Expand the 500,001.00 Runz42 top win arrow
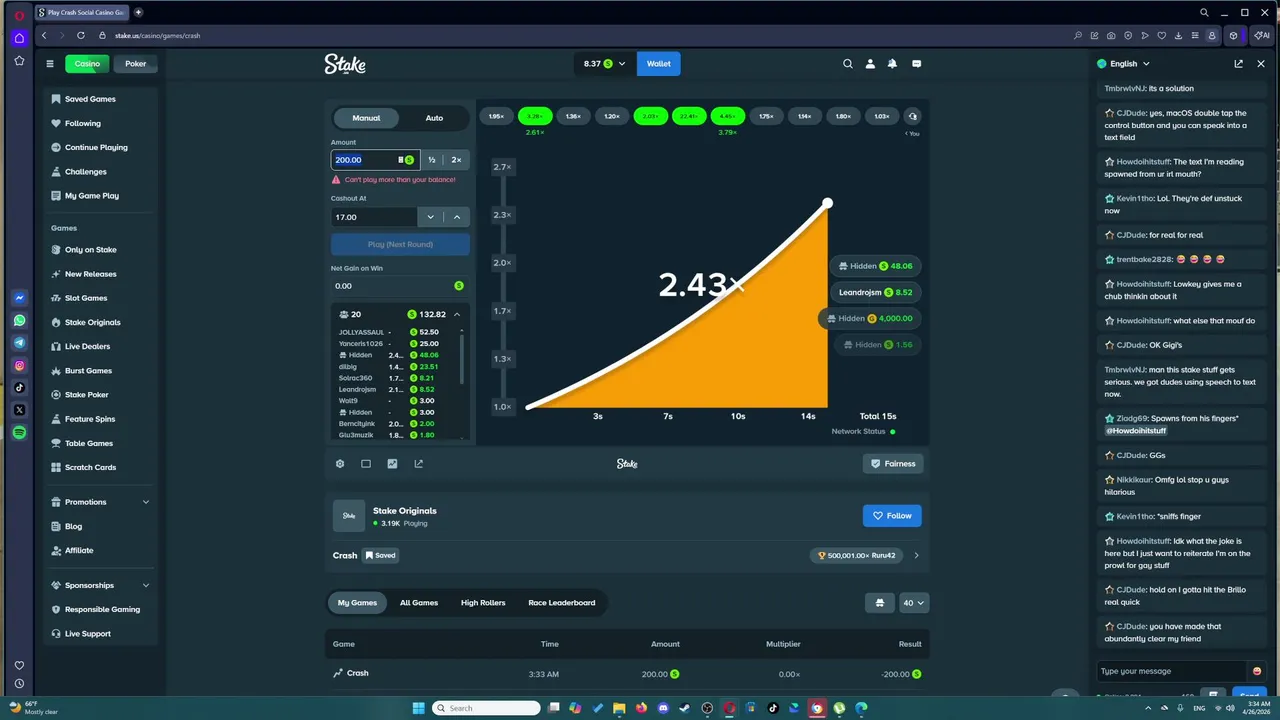The width and height of the screenshot is (1280, 720). coord(916,555)
